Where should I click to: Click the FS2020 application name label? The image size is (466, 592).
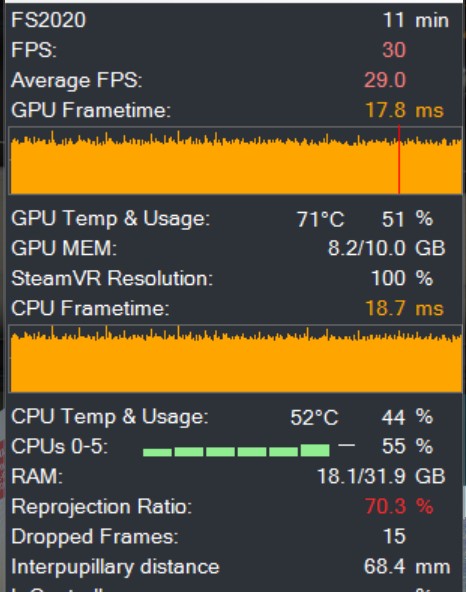[49, 20]
